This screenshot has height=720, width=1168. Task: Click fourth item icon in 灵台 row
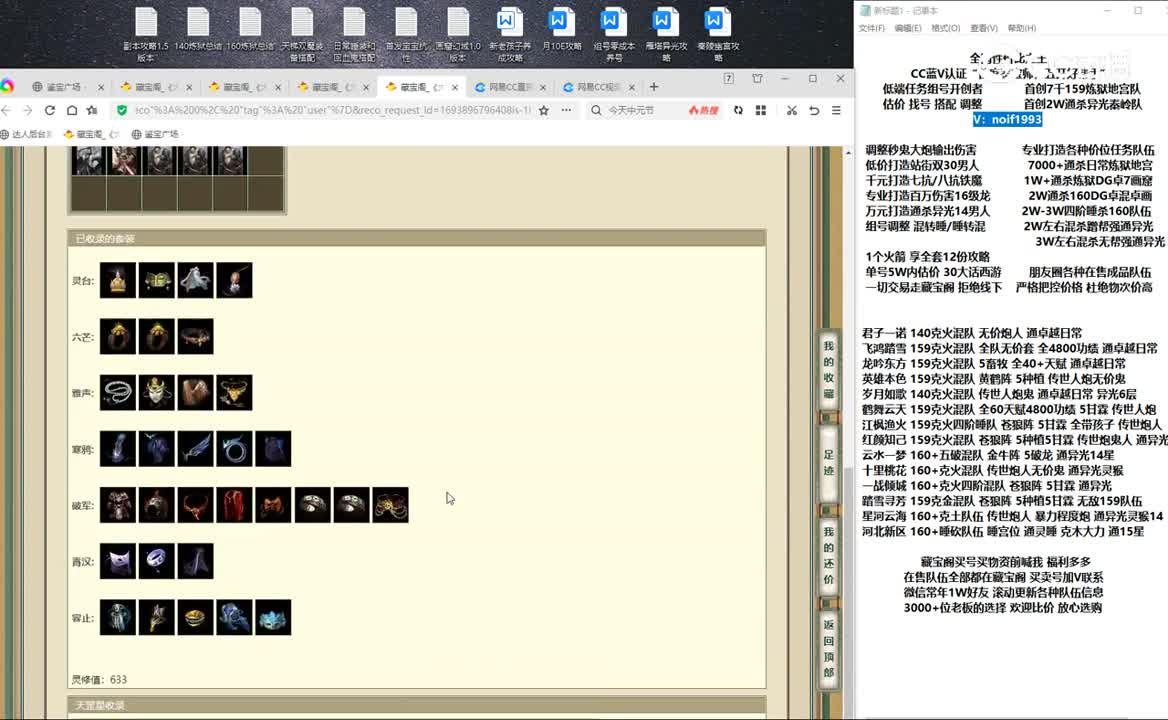coord(234,280)
